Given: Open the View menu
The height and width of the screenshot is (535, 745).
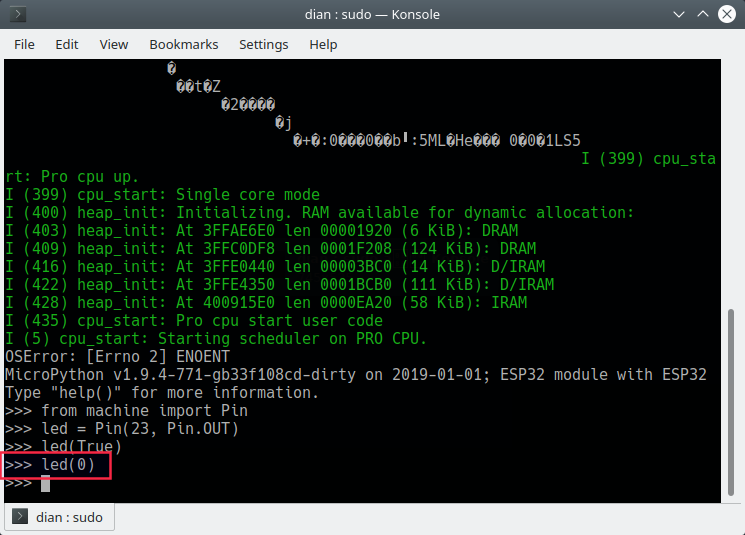Looking at the screenshot, I should pos(114,44).
